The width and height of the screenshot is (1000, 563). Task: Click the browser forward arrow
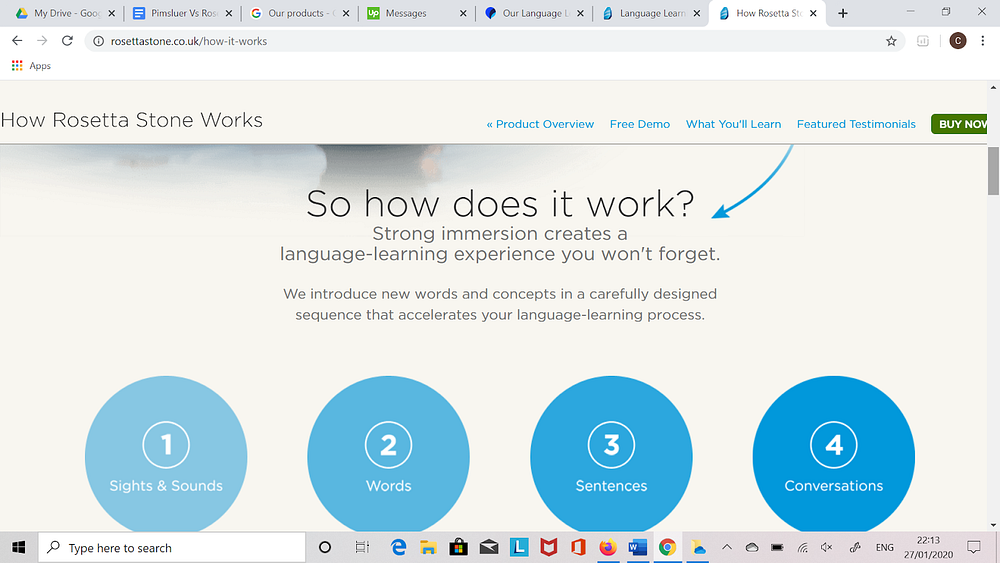42,41
